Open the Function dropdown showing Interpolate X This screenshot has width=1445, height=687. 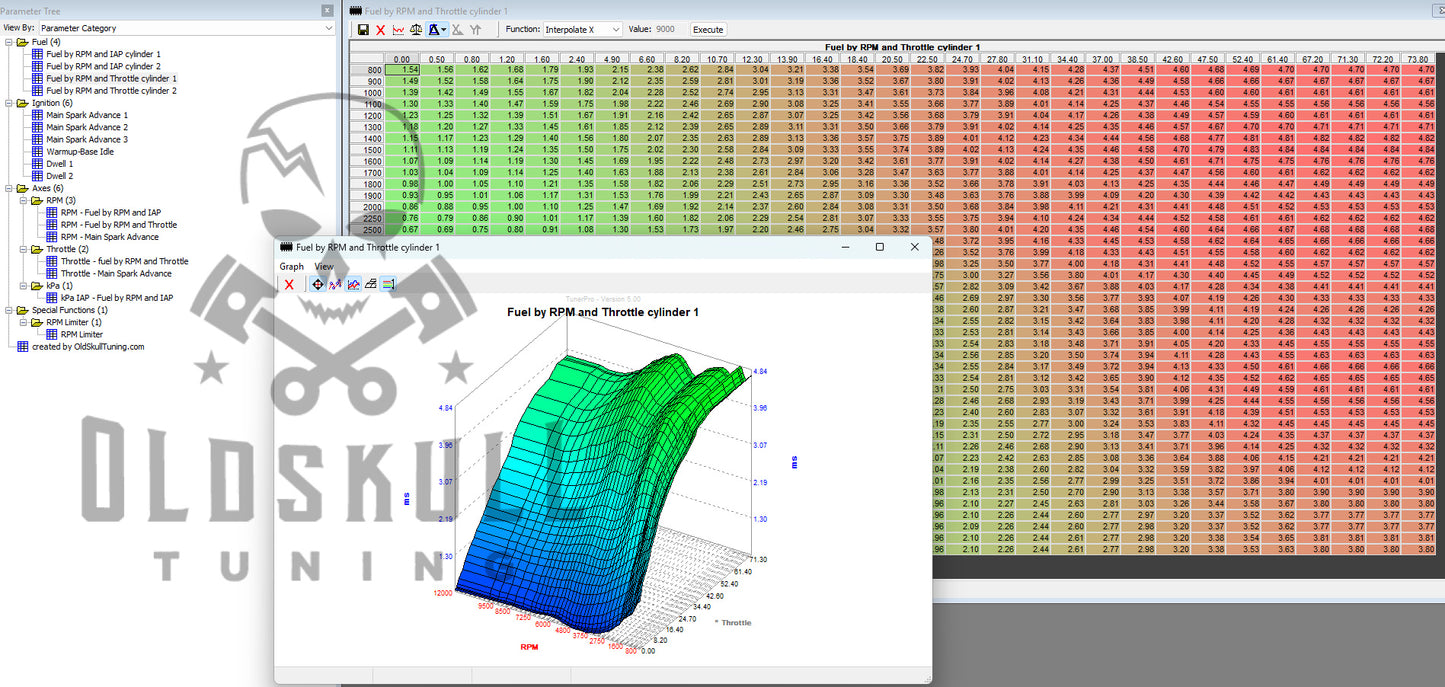pyautogui.click(x=584, y=30)
